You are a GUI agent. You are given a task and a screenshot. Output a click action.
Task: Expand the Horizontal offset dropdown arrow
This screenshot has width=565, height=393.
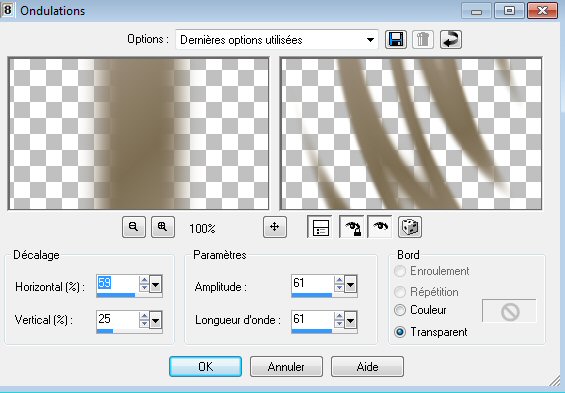[156, 285]
